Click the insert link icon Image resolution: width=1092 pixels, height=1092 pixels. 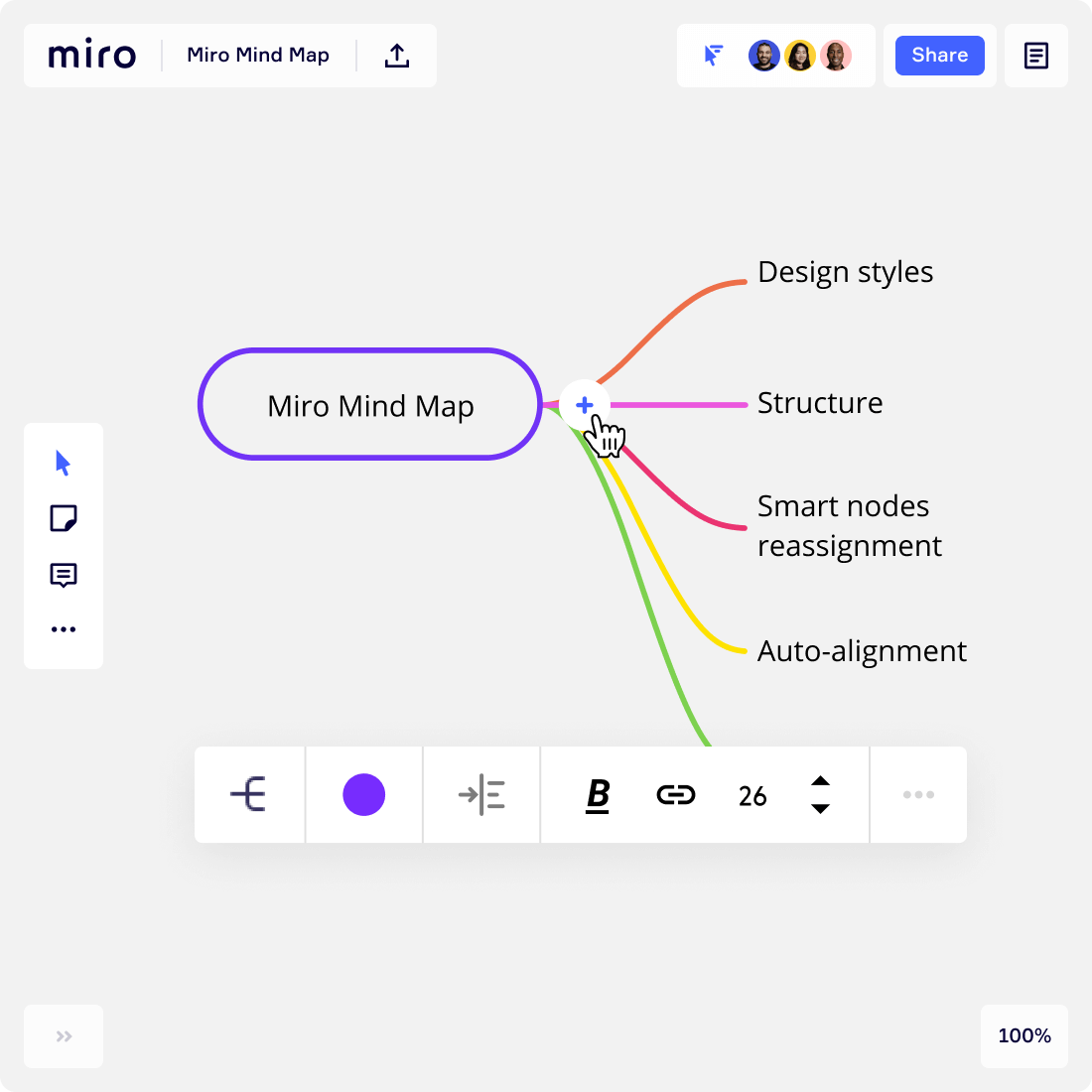click(675, 794)
